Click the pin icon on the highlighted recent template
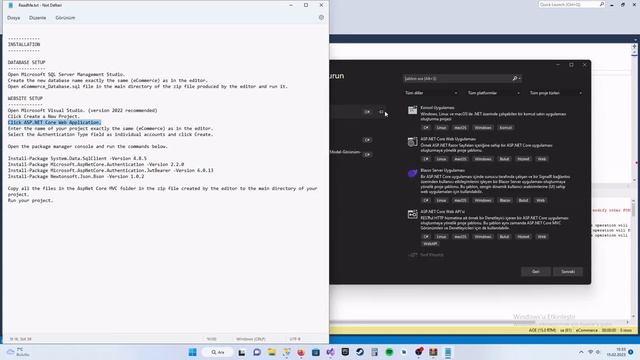The height and width of the screenshot is (360, 640). (381, 112)
